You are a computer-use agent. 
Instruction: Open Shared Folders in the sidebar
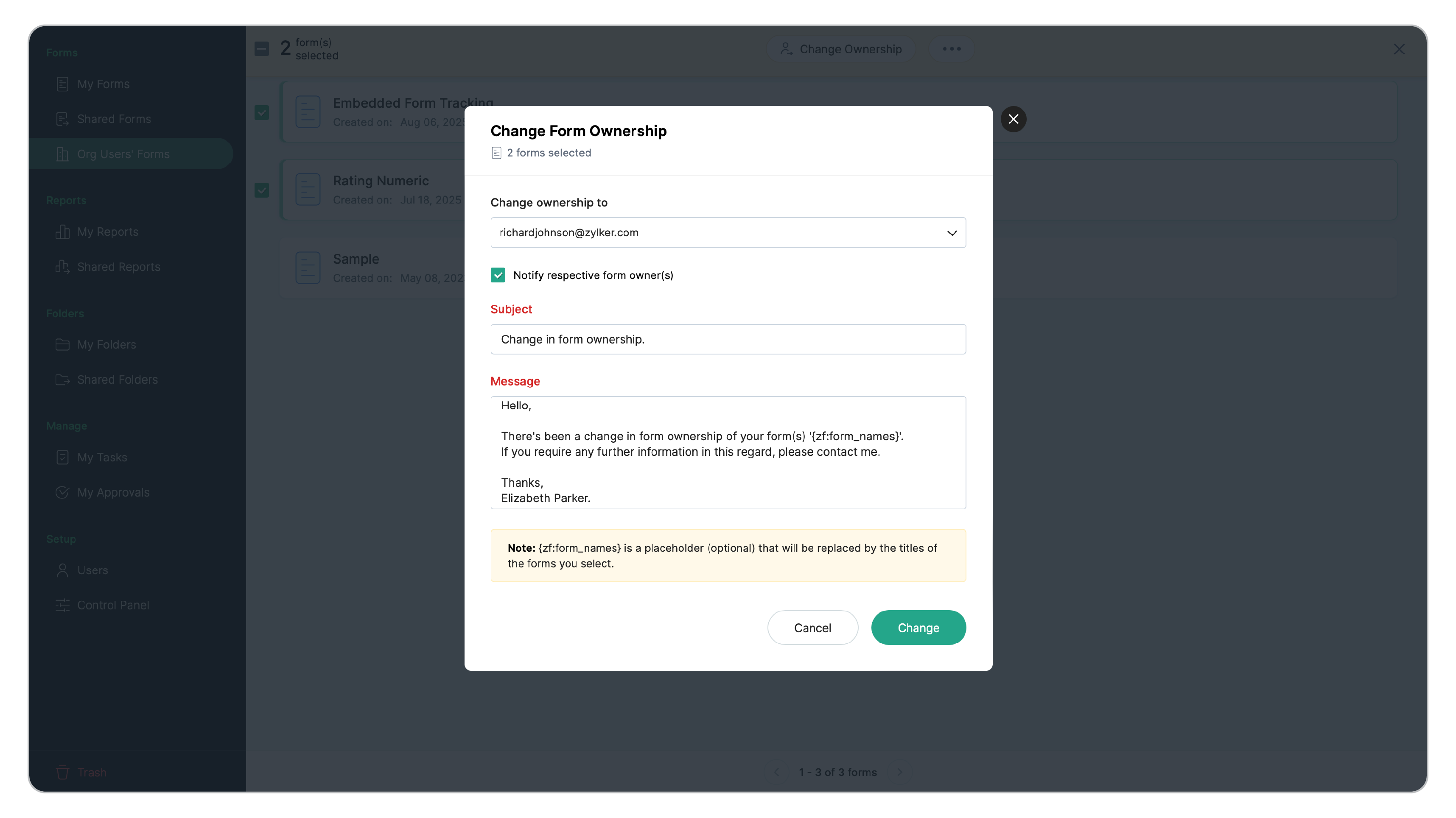117,380
